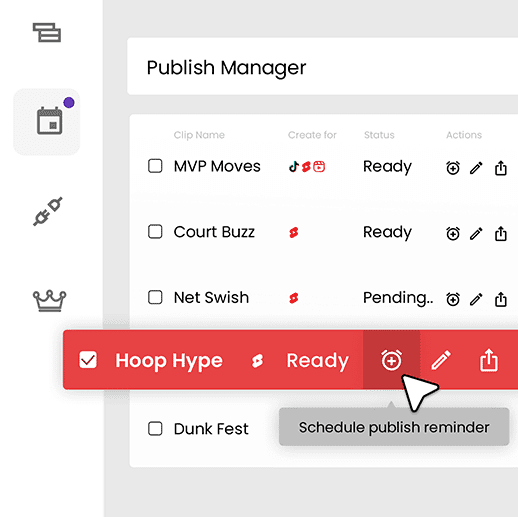The width and height of the screenshot is (518, 517).
Task: Schedule reminder alarm icon for MVP Moves
Action: (x=453, y=168)
